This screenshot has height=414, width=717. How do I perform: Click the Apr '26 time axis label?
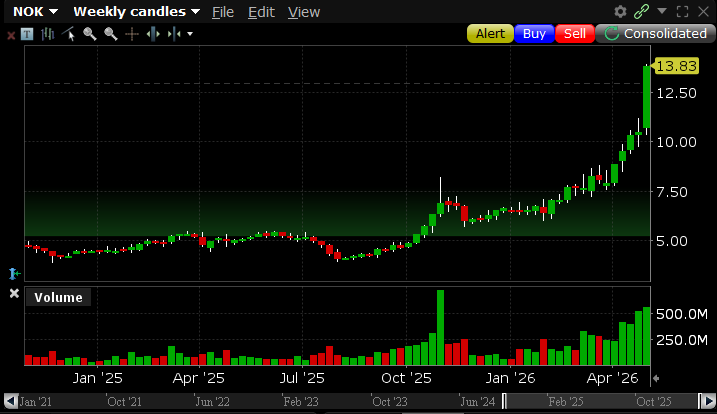tap(612, 378)
